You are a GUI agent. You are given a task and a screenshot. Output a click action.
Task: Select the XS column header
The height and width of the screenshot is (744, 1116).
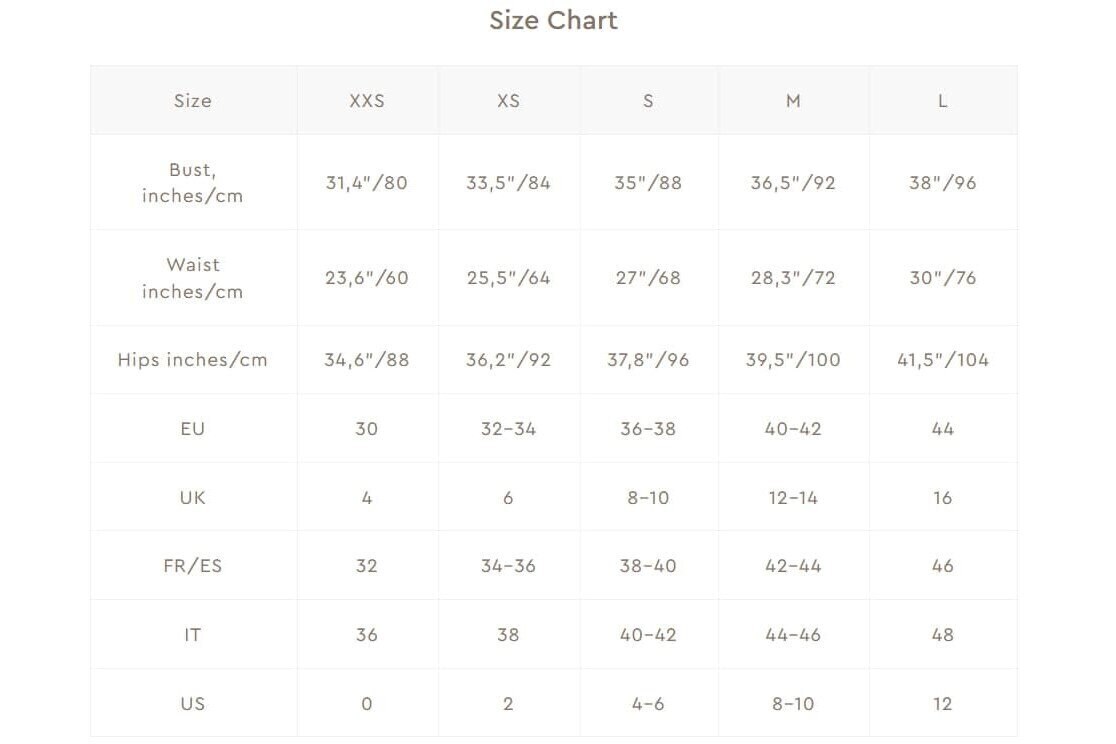click(508, 101)
